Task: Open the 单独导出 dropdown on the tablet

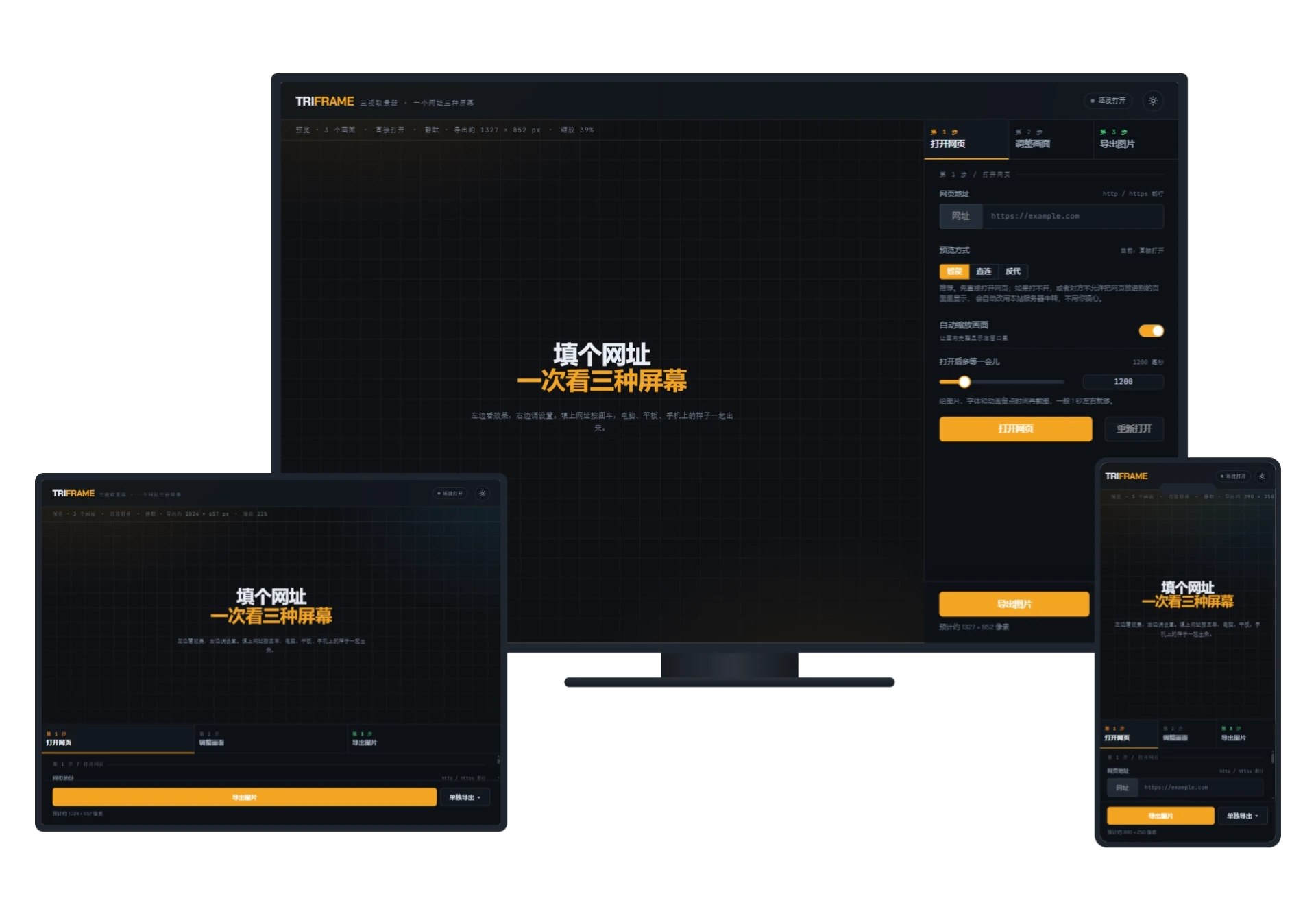Action: click(465, 797)
